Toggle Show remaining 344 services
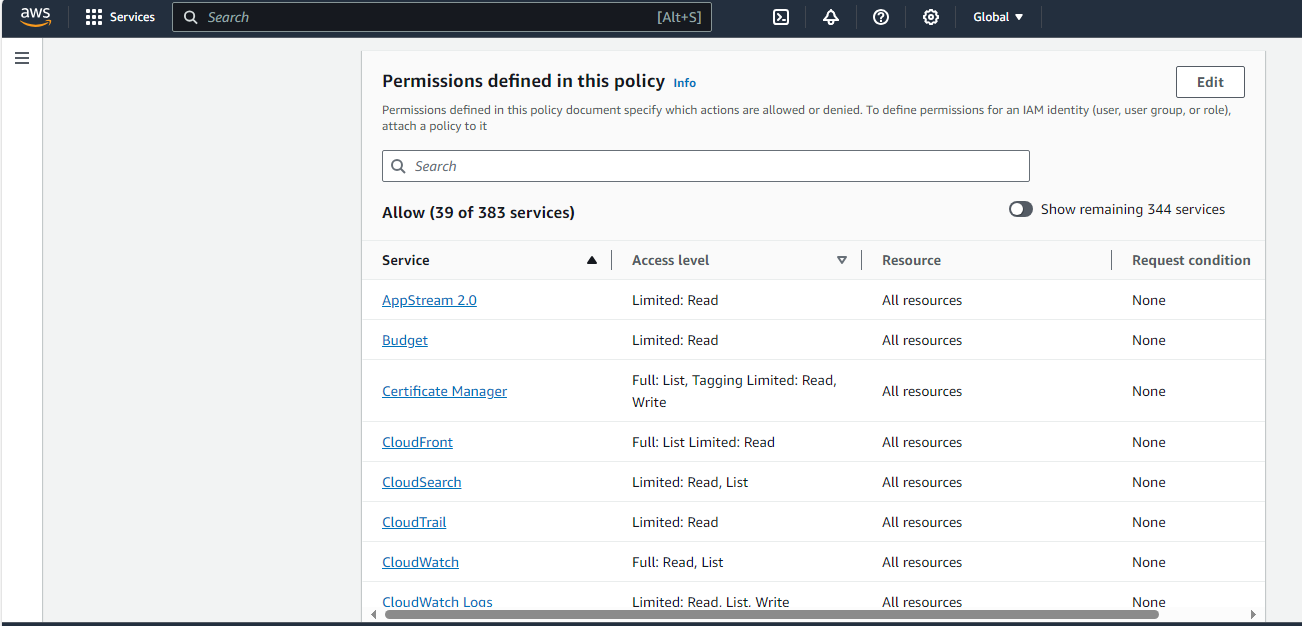The image size is (1302, 626). (1021, 209)
